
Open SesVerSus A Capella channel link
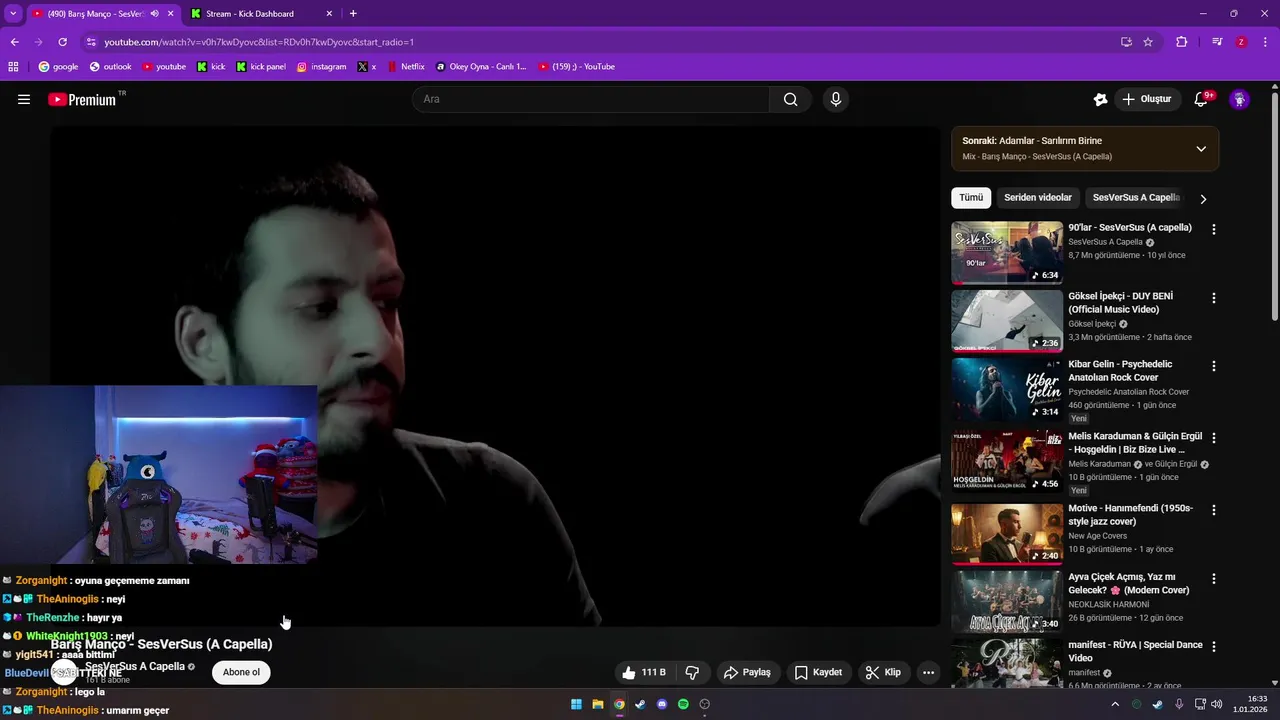coord(135,666)
